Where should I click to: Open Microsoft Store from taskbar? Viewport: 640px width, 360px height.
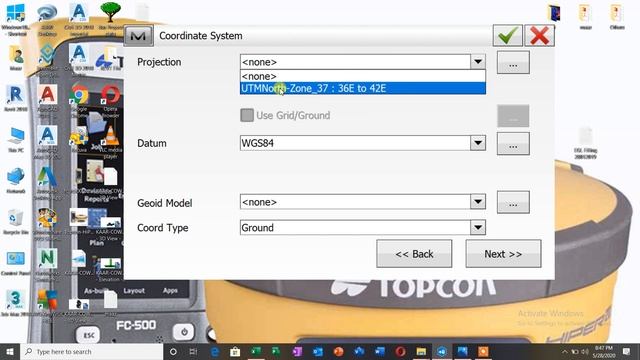coord(235,351)
